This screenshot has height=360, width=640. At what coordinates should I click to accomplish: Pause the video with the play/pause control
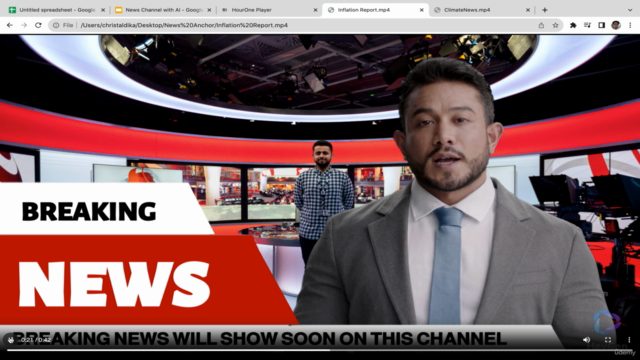[x=11, y=340]
